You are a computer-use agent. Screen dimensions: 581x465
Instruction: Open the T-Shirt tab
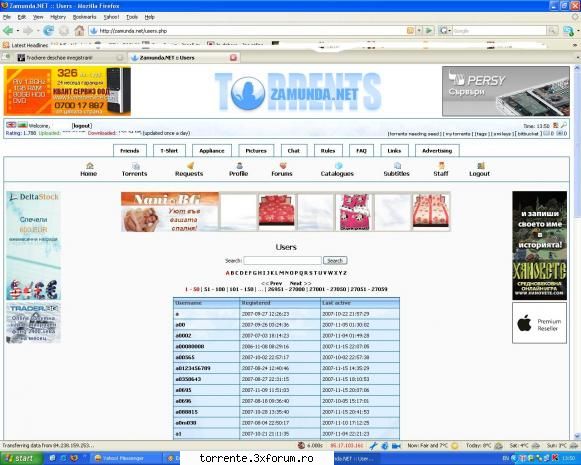[169, 151]
